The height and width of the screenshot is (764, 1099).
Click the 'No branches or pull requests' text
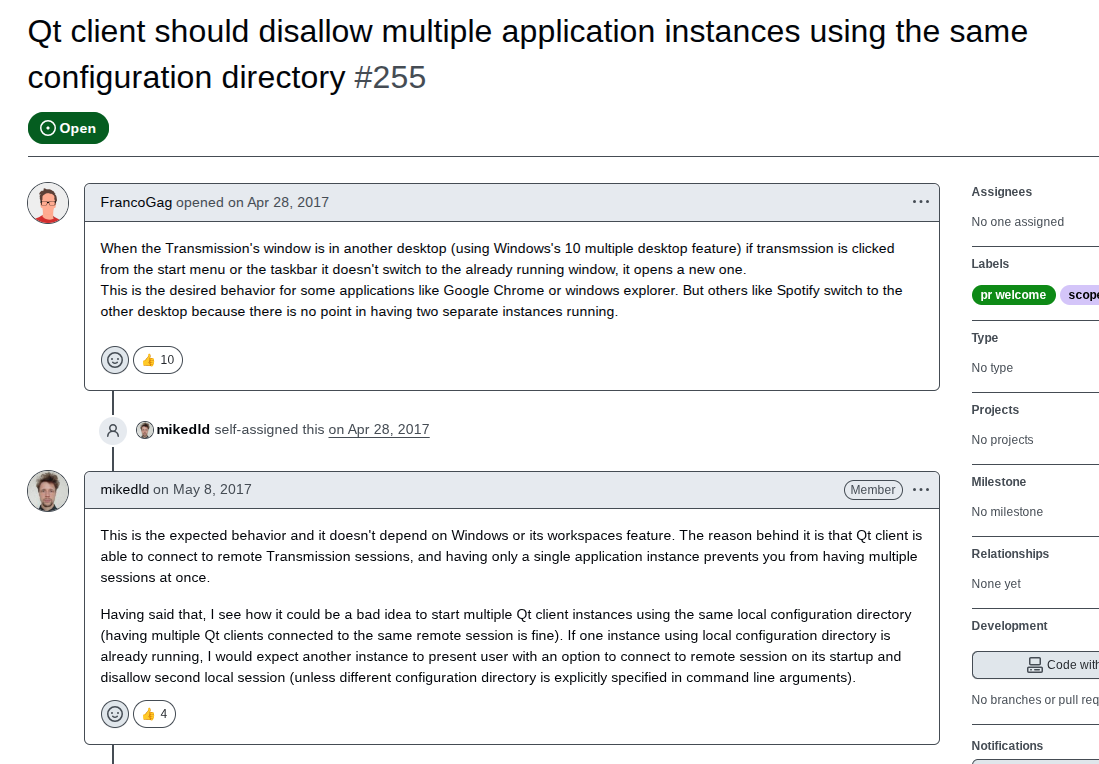1035,700
